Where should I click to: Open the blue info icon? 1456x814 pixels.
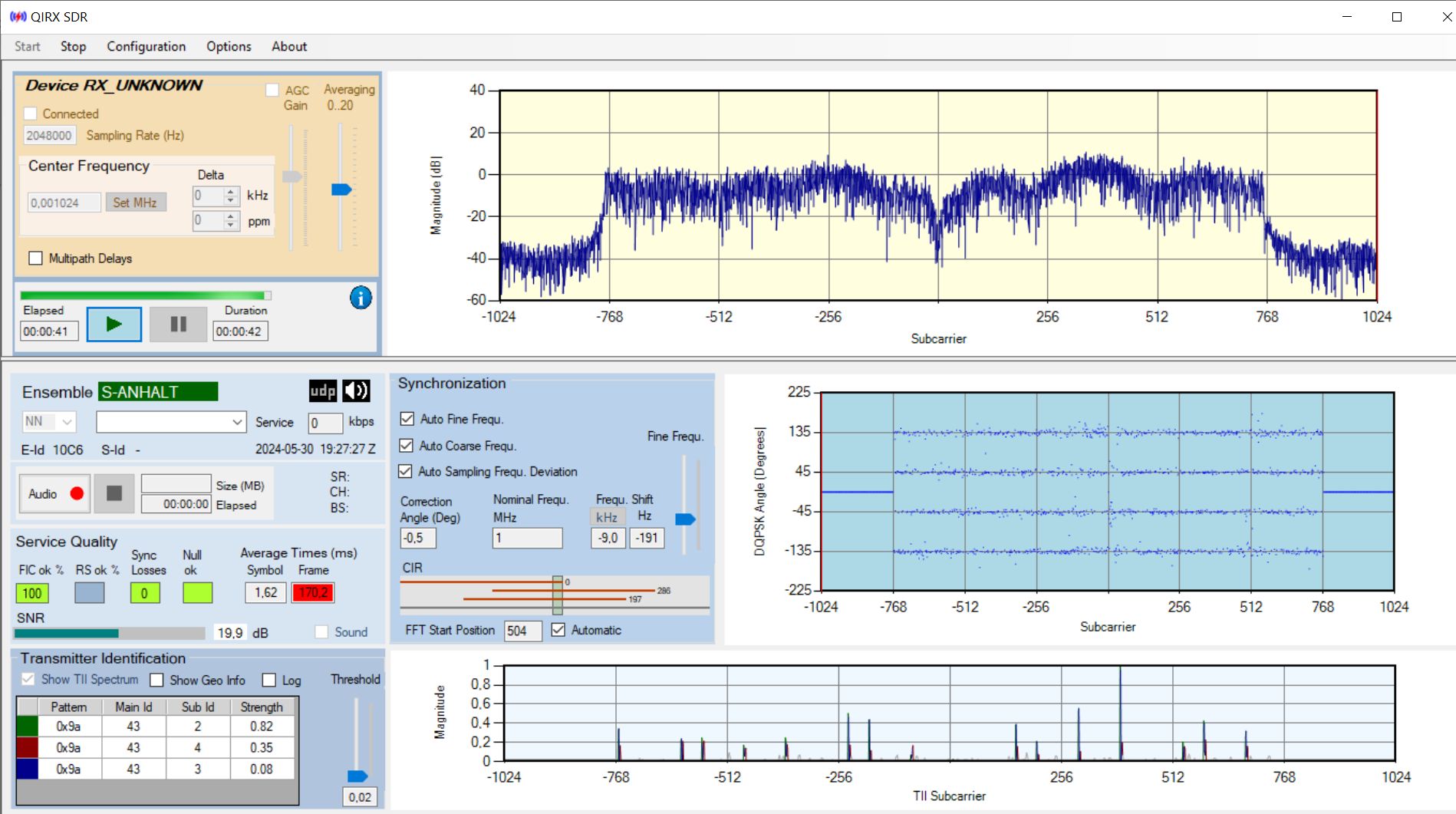pos(361,298)
